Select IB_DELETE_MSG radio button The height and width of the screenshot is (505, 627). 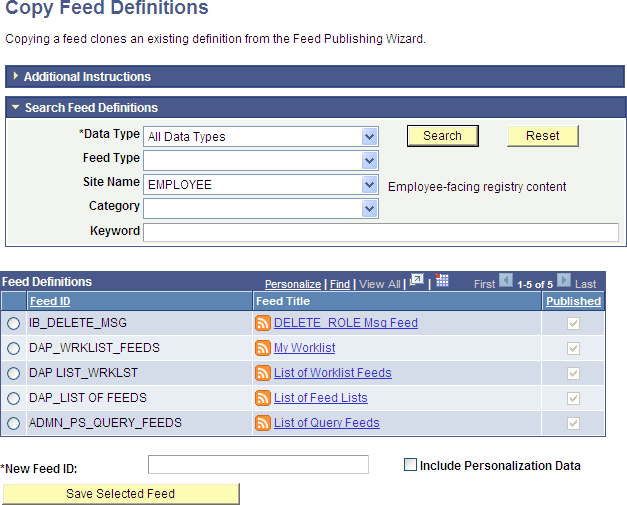pos(14,323)
